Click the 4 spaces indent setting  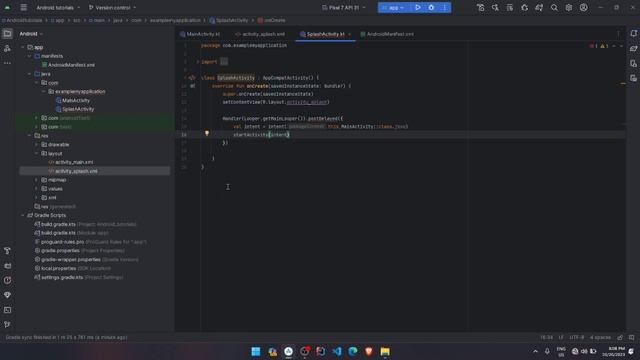(600, 337)
